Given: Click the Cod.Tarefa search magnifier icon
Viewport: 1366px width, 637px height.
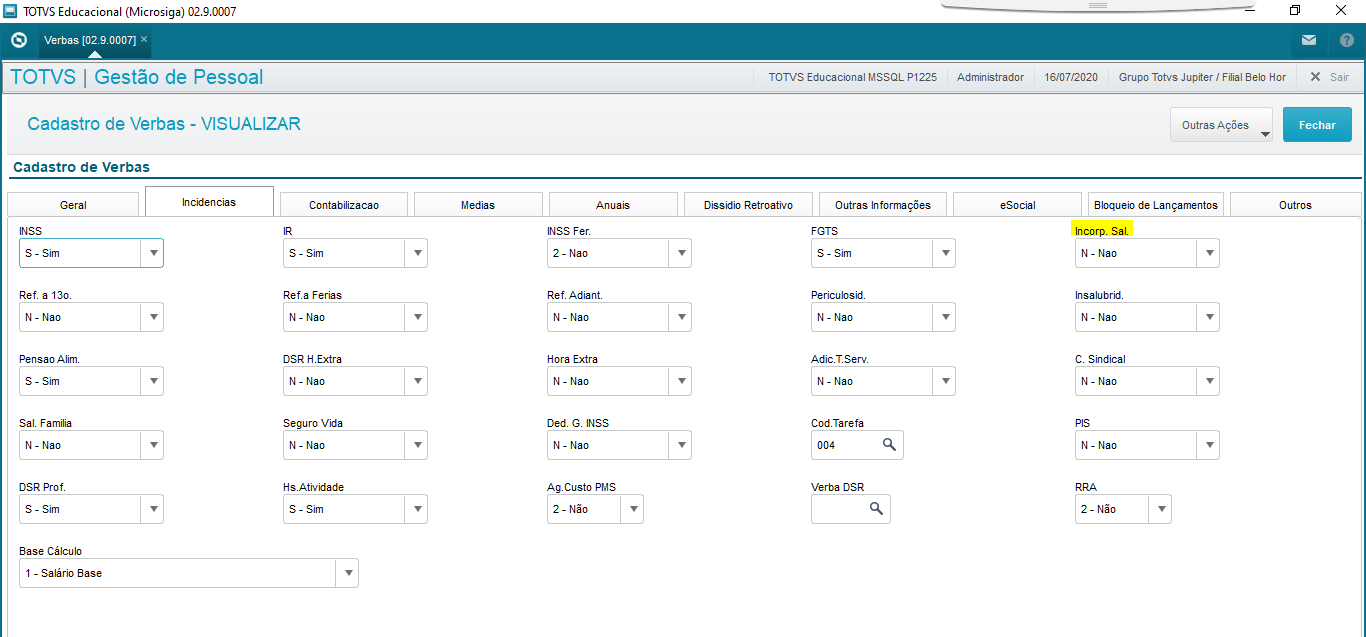Looking at the screenshot, I should tap(889, 445).
